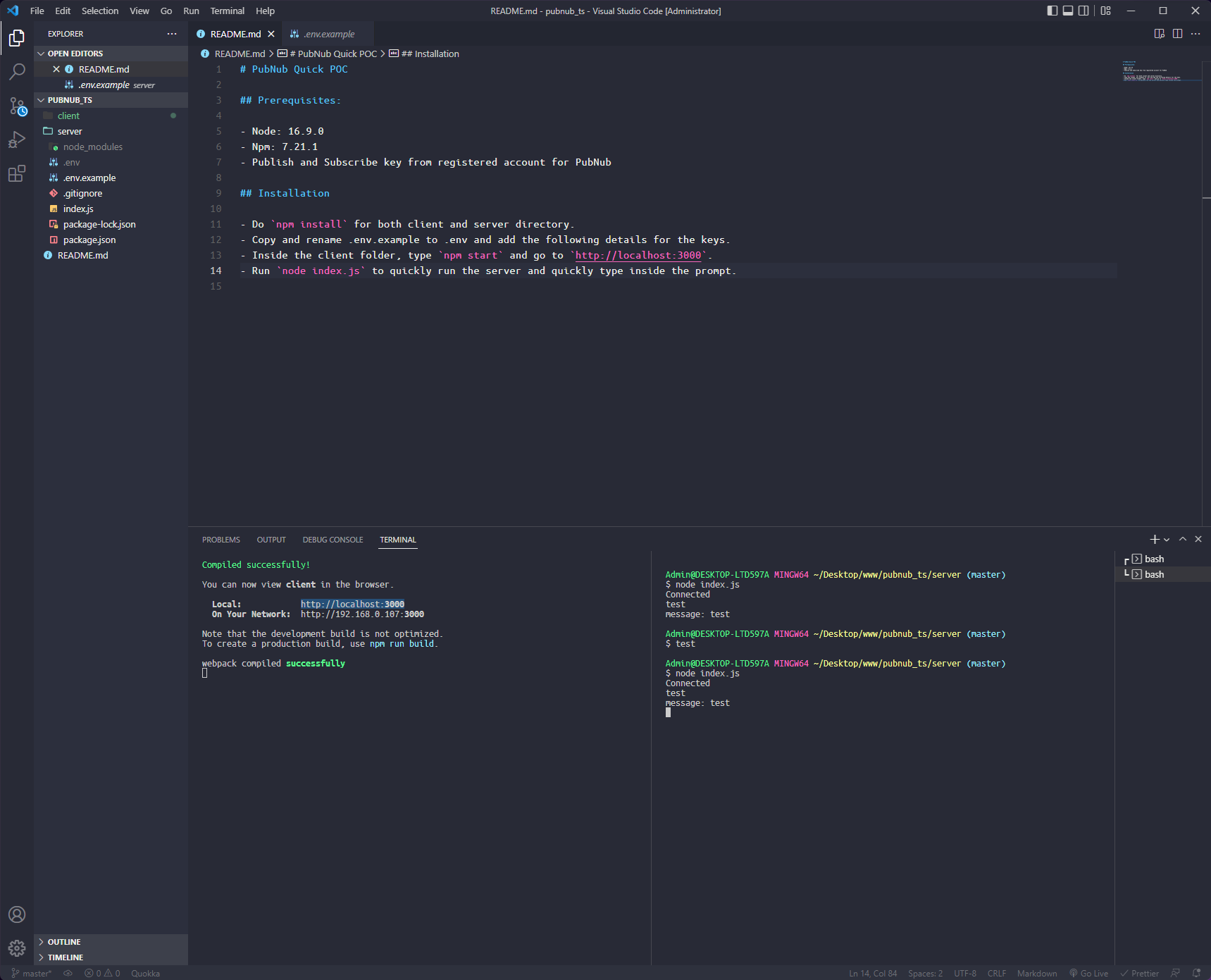Open the File menu
The width and height of the screenshot is (1211, 980).
pos(37,11)
